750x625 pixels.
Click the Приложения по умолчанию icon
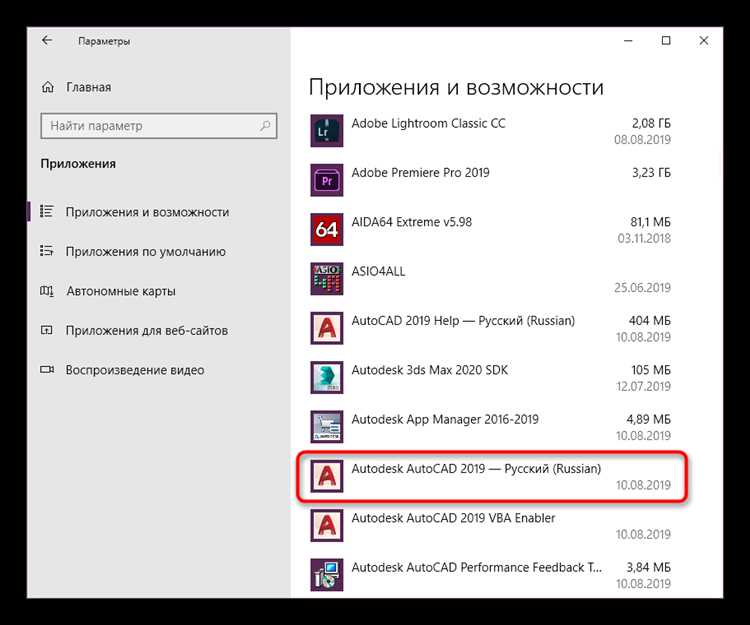[46, 251]
